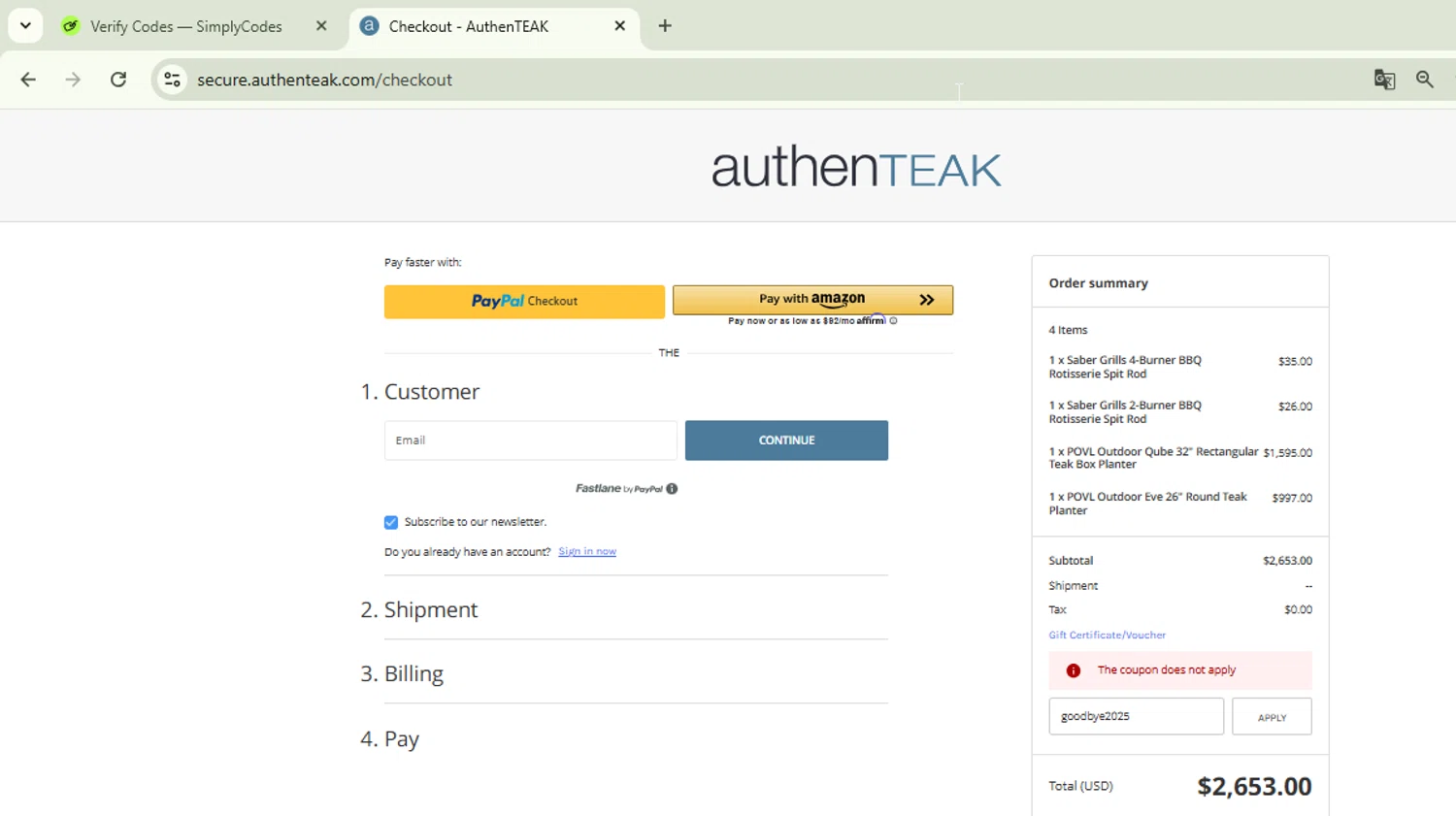This screenshot has height=816, width=1456.
Task: Click the Subtotal $2,653.00 value
Action: 1287,561
